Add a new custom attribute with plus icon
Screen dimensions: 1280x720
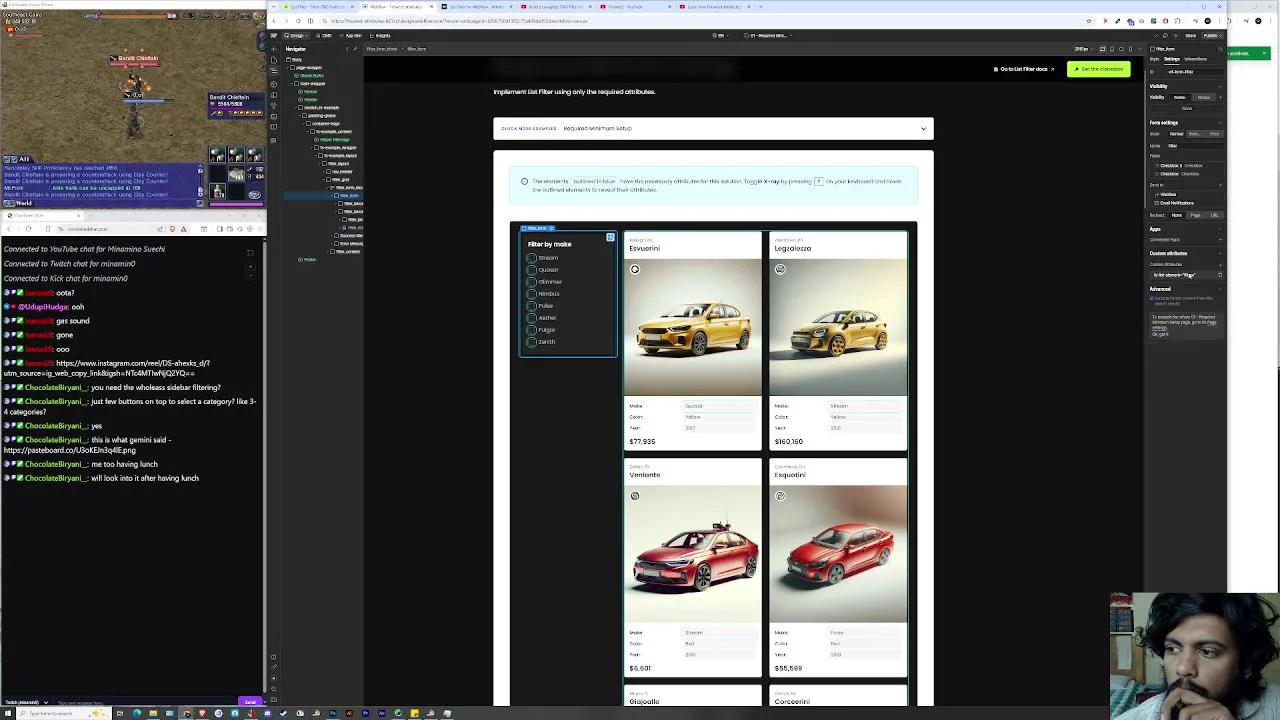point(1220,264)
